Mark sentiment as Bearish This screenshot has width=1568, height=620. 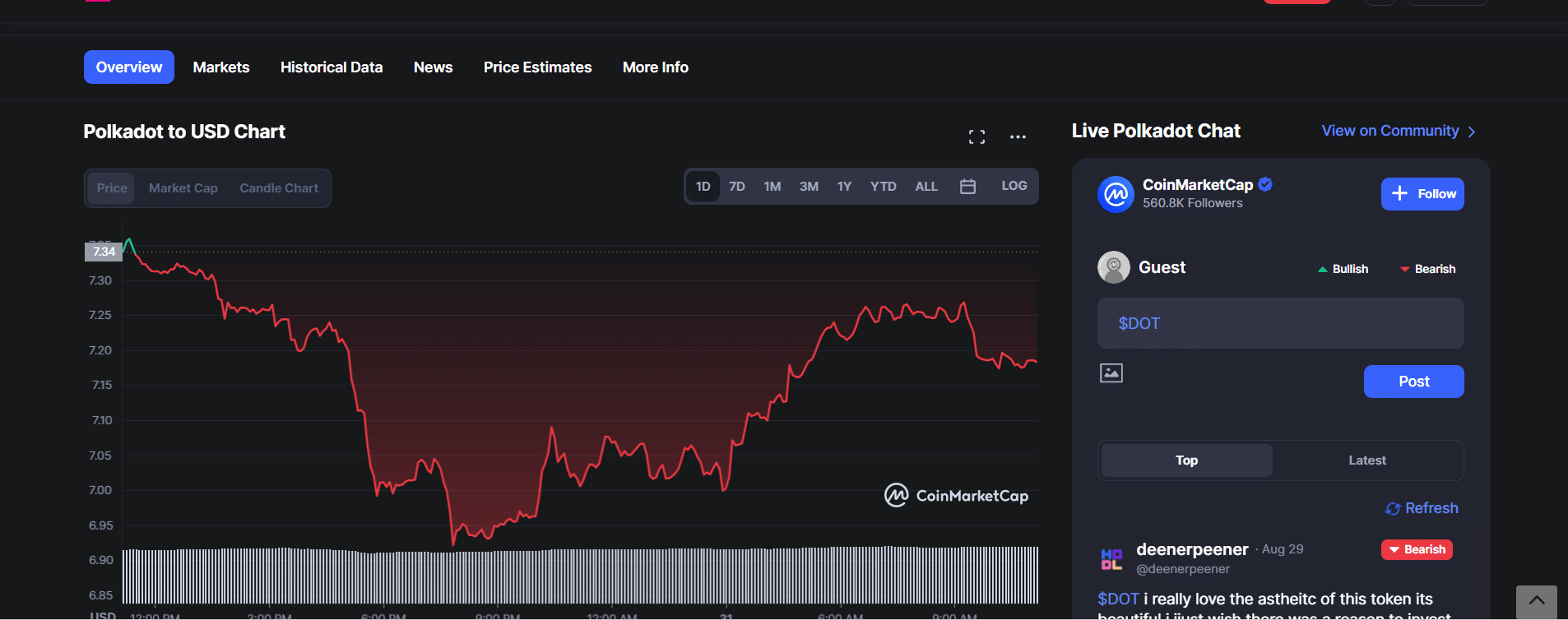coord(1427,269)
